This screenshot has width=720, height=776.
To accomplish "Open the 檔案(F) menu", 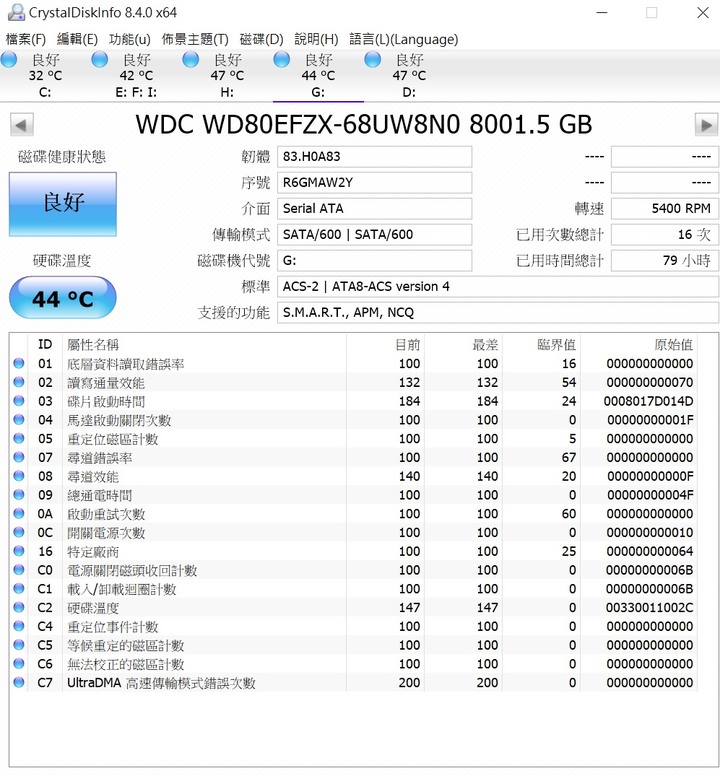I will coord(26,39).
